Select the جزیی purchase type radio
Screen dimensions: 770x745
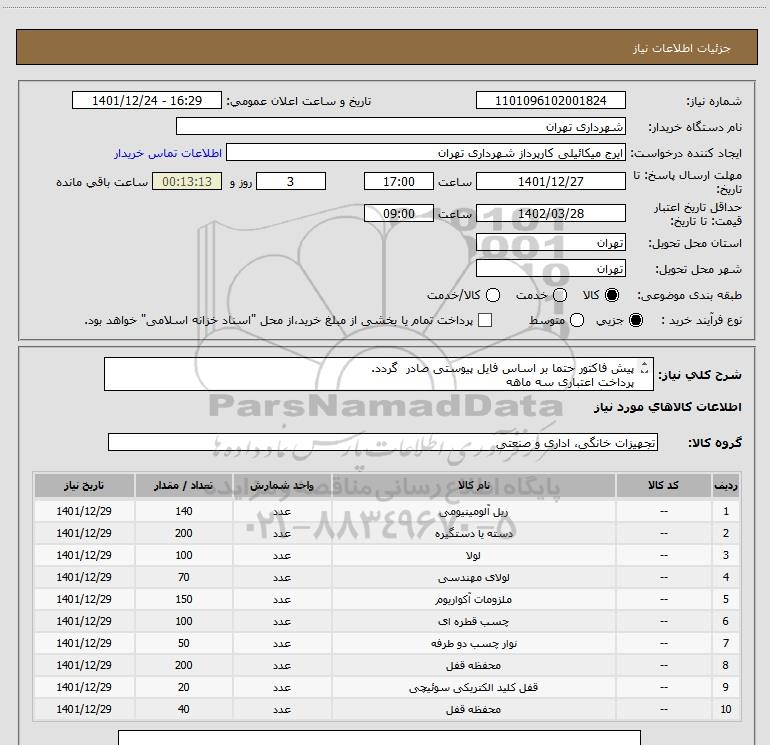pos(636,320)
